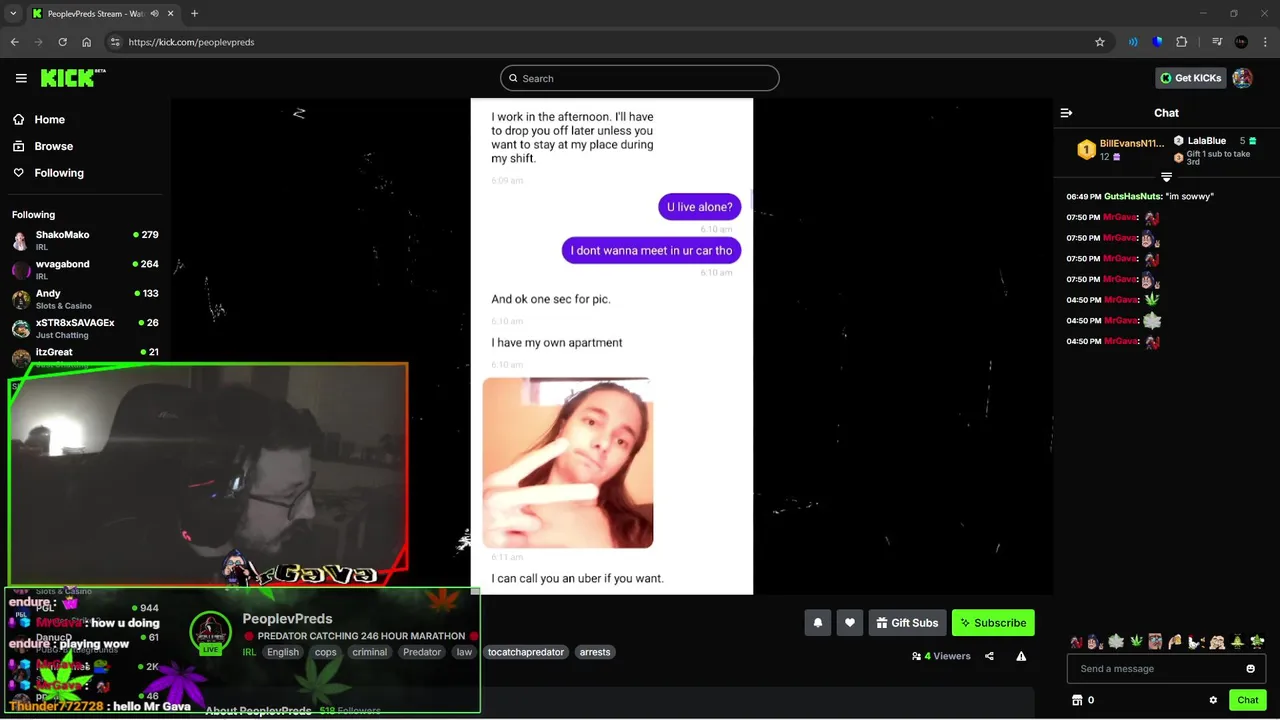
Task: Open the user profile avatar menu
Action: (x=1242, y=78)
